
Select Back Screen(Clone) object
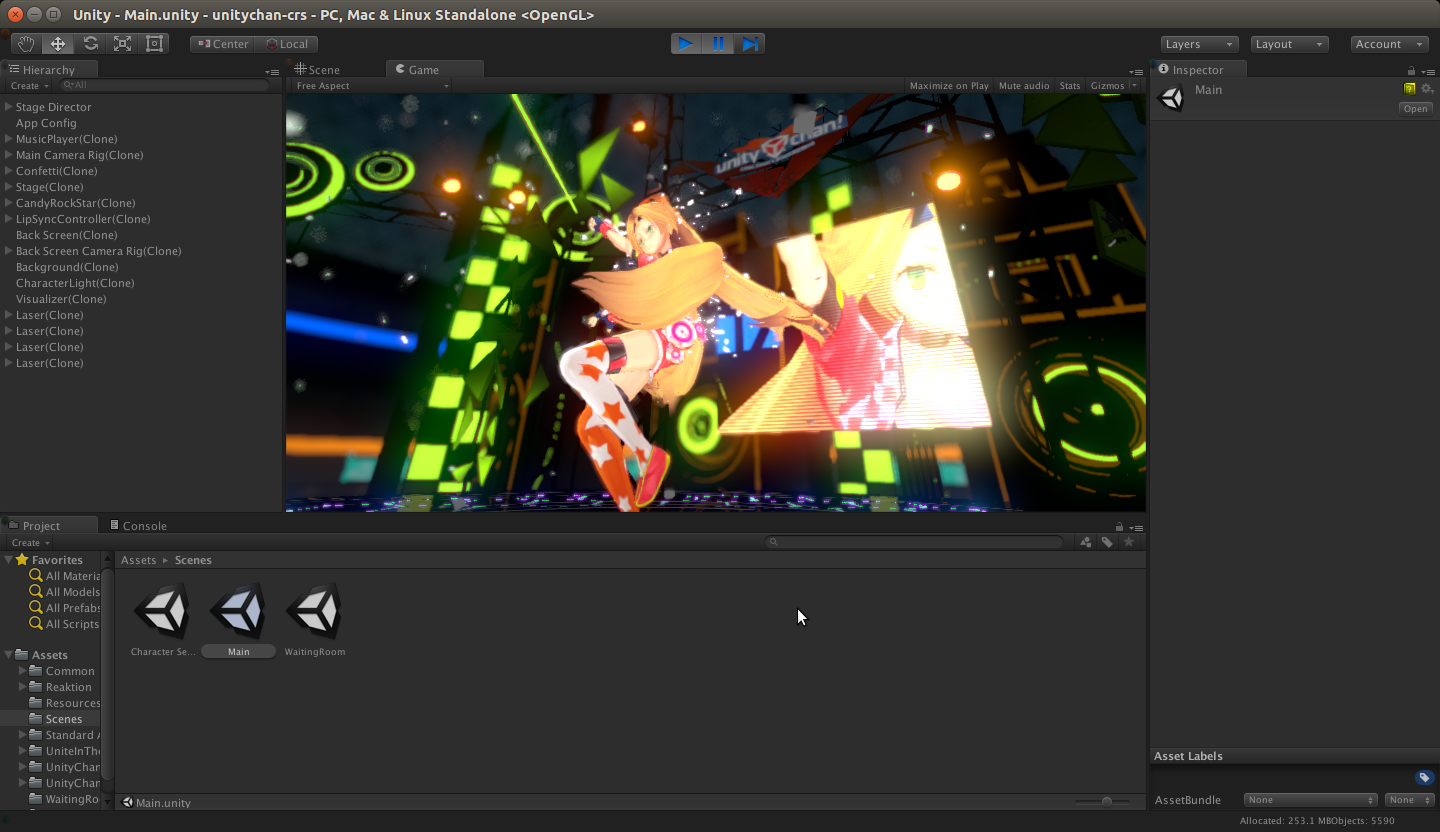click(x=67, y=235)
